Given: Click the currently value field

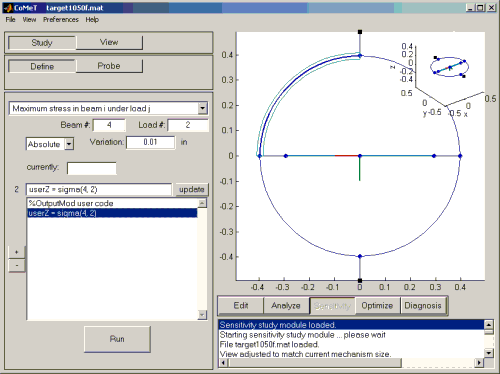Looking at the screenshot, I should point(92,168).
